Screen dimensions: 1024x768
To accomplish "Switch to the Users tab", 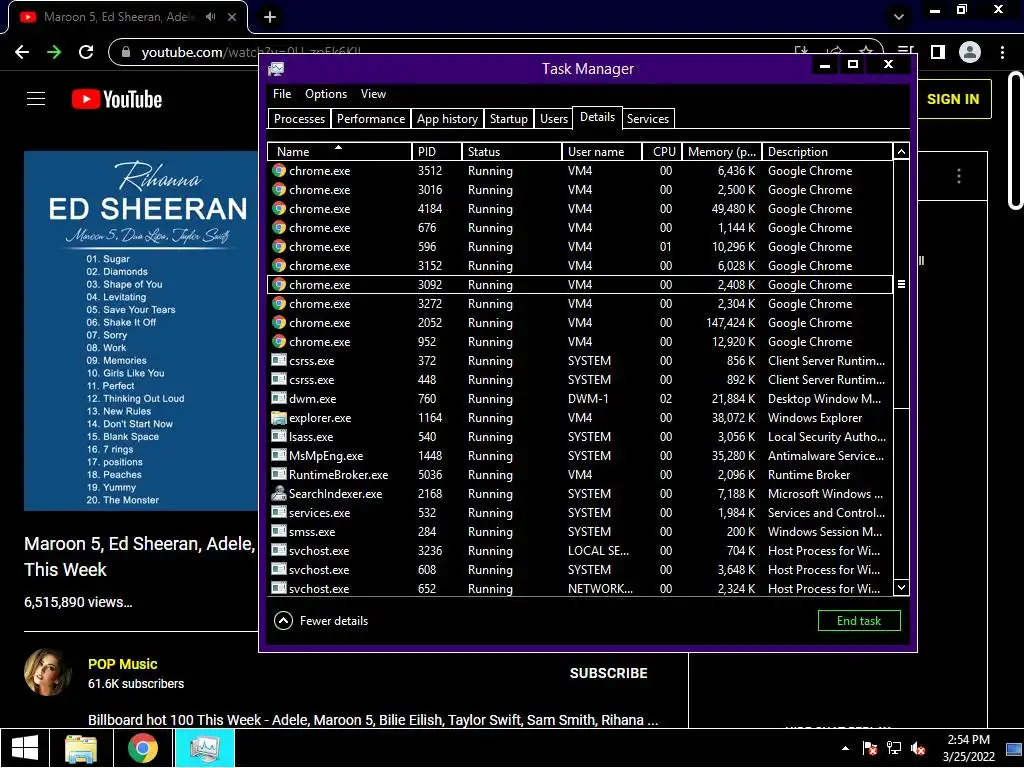I will click(x=554, y=118).
